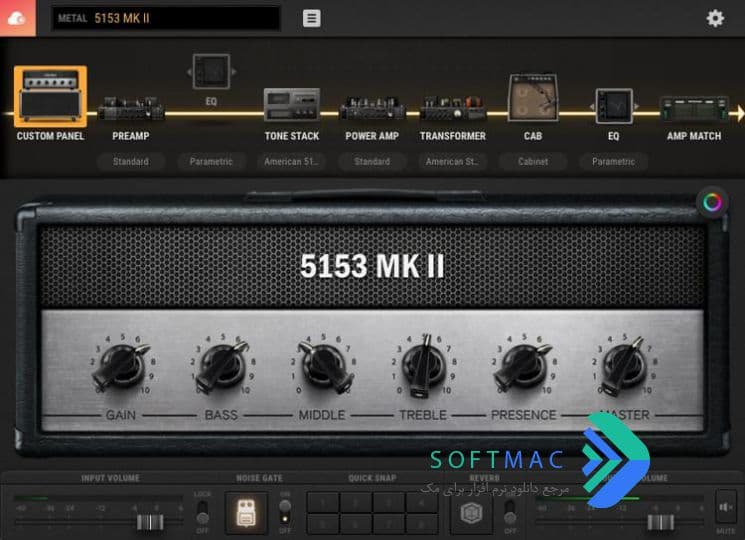Open the Transformer module
Viewport: 745px width, 540px height.
coord(453,108)
